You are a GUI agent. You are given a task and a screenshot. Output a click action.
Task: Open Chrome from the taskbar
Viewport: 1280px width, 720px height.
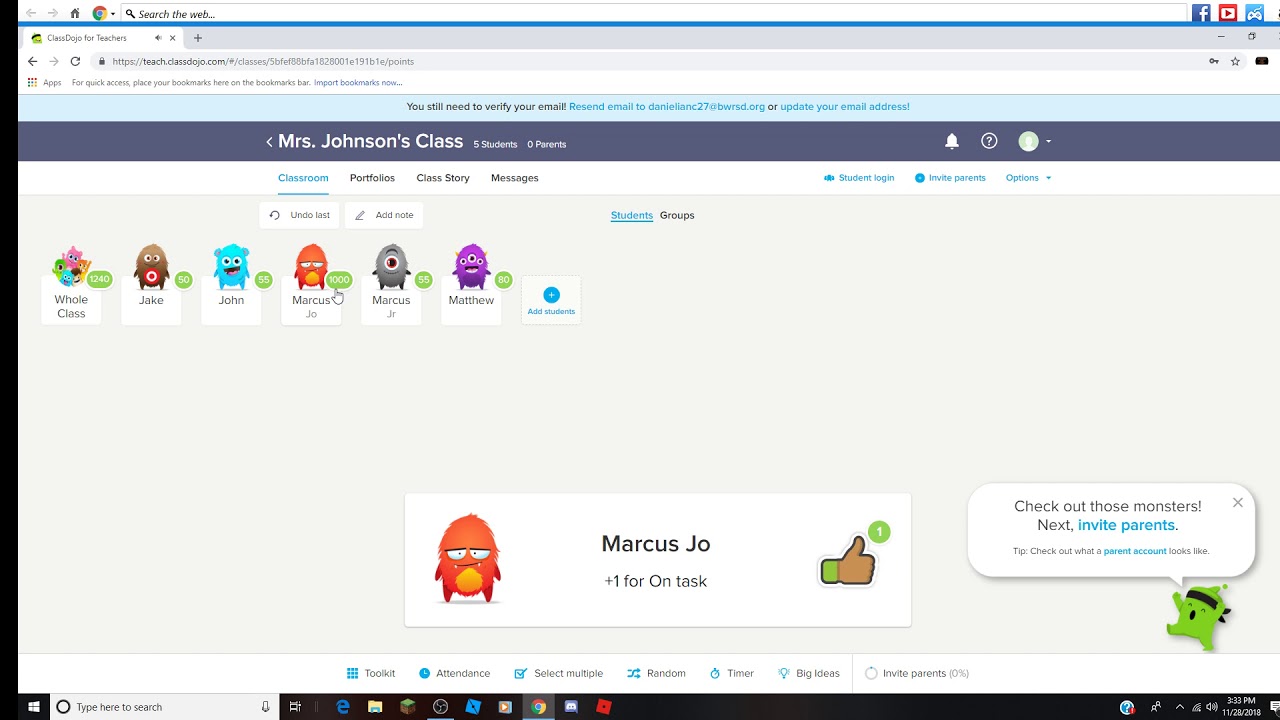[538, 707]
